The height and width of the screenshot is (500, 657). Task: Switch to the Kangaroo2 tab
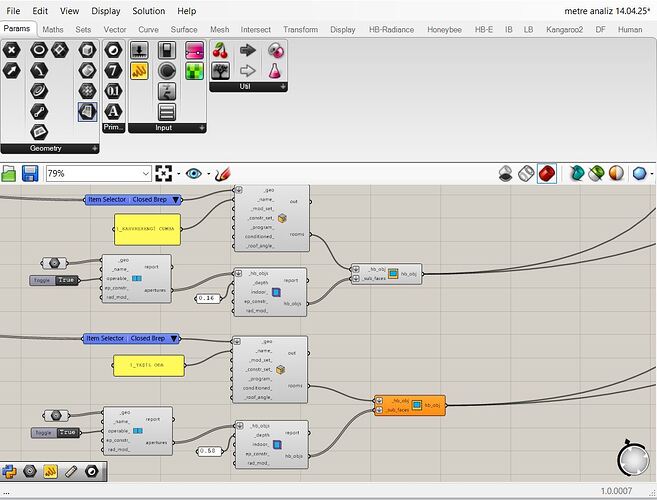[x=564, y=29]
